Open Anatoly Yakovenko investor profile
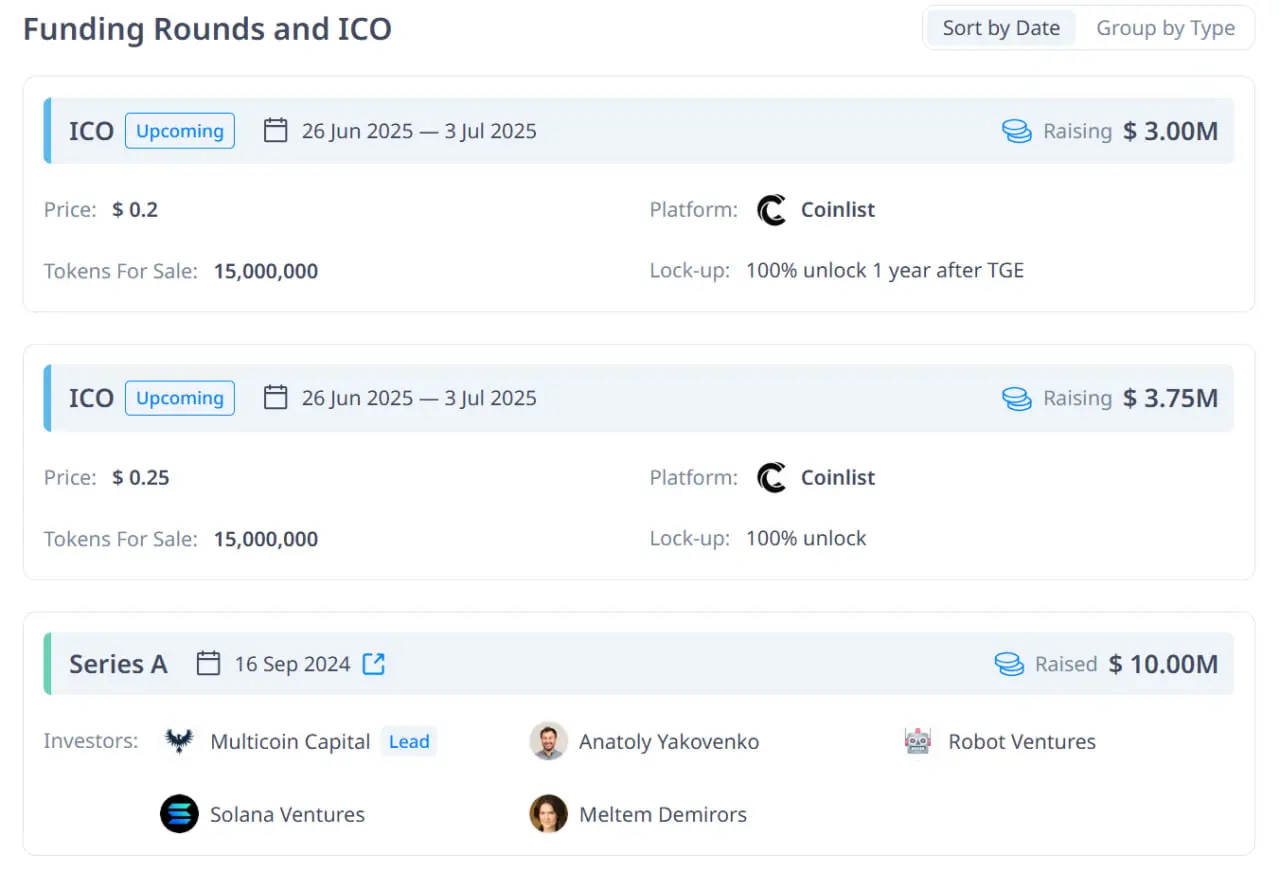The width and height of the screenshot is (1280, 871). (668, 741)
